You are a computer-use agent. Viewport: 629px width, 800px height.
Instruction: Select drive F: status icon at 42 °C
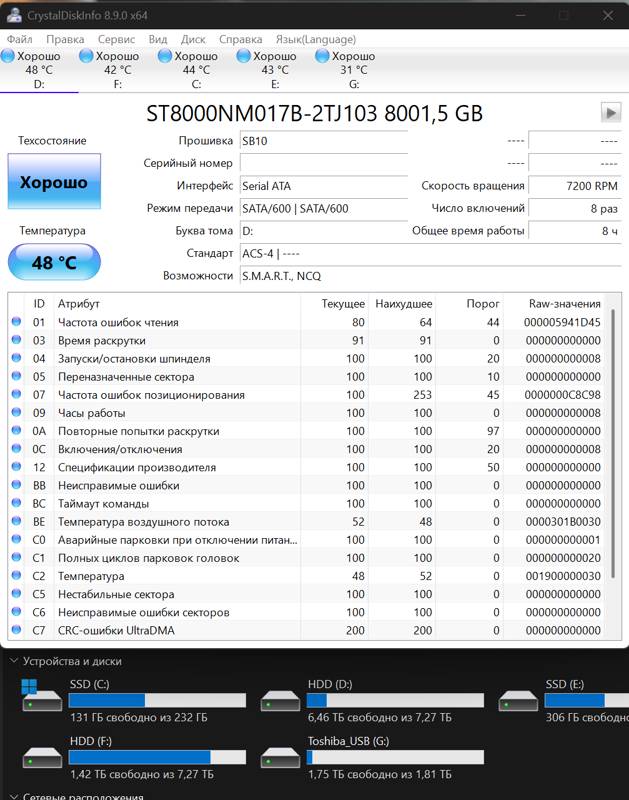coord(88,57)
